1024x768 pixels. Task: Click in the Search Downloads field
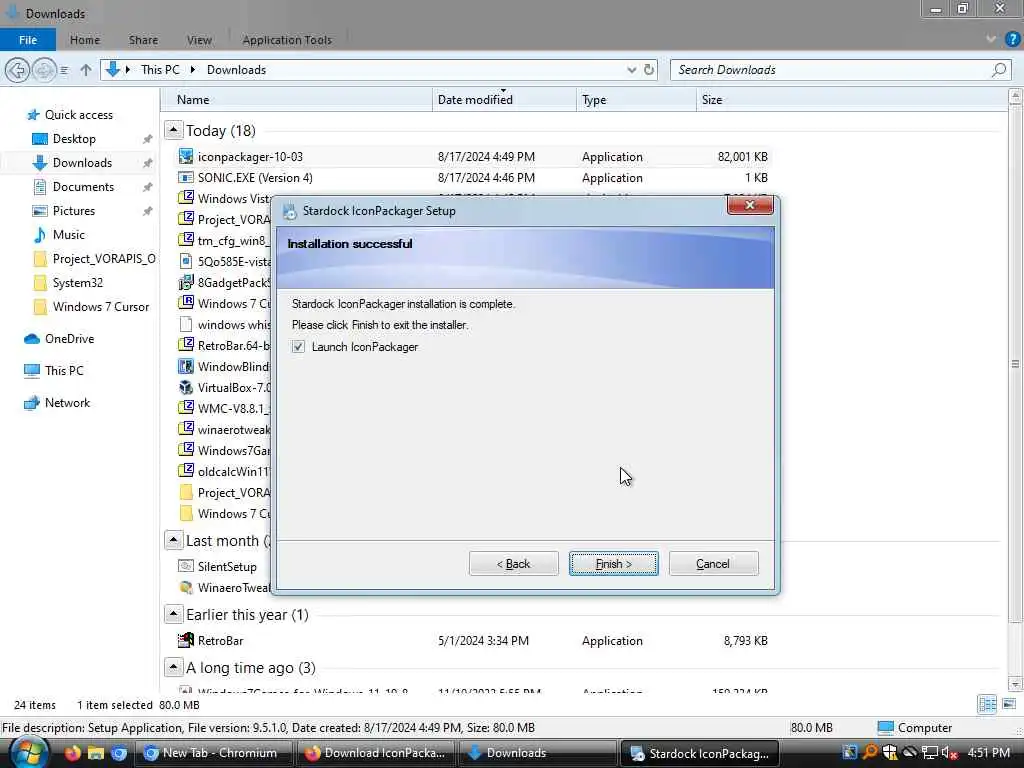coord(840,70)
